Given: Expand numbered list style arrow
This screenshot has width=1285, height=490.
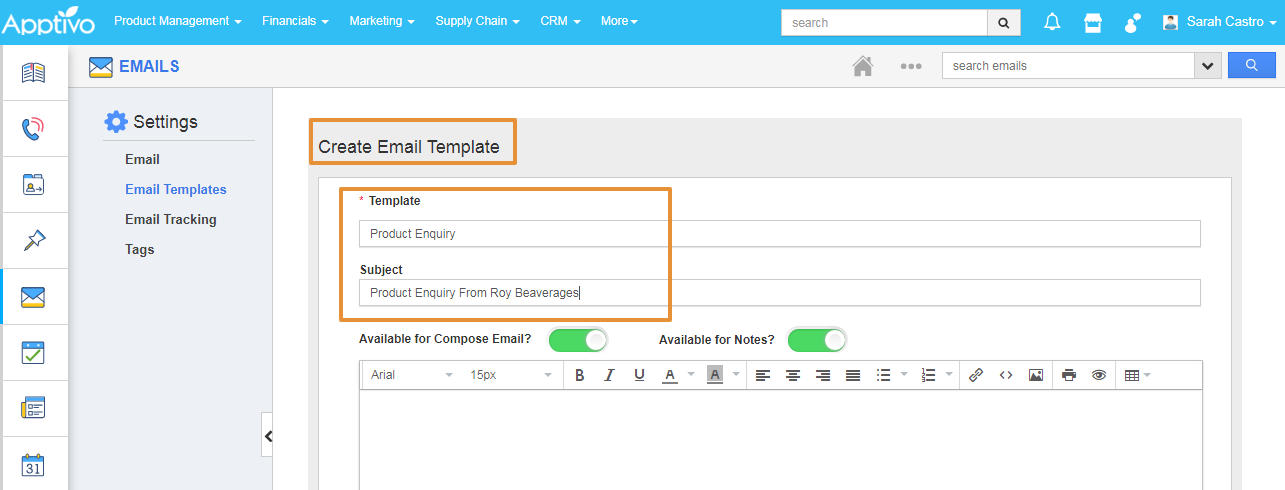Looking at the screenshot, I should click(x=949, y=375).
